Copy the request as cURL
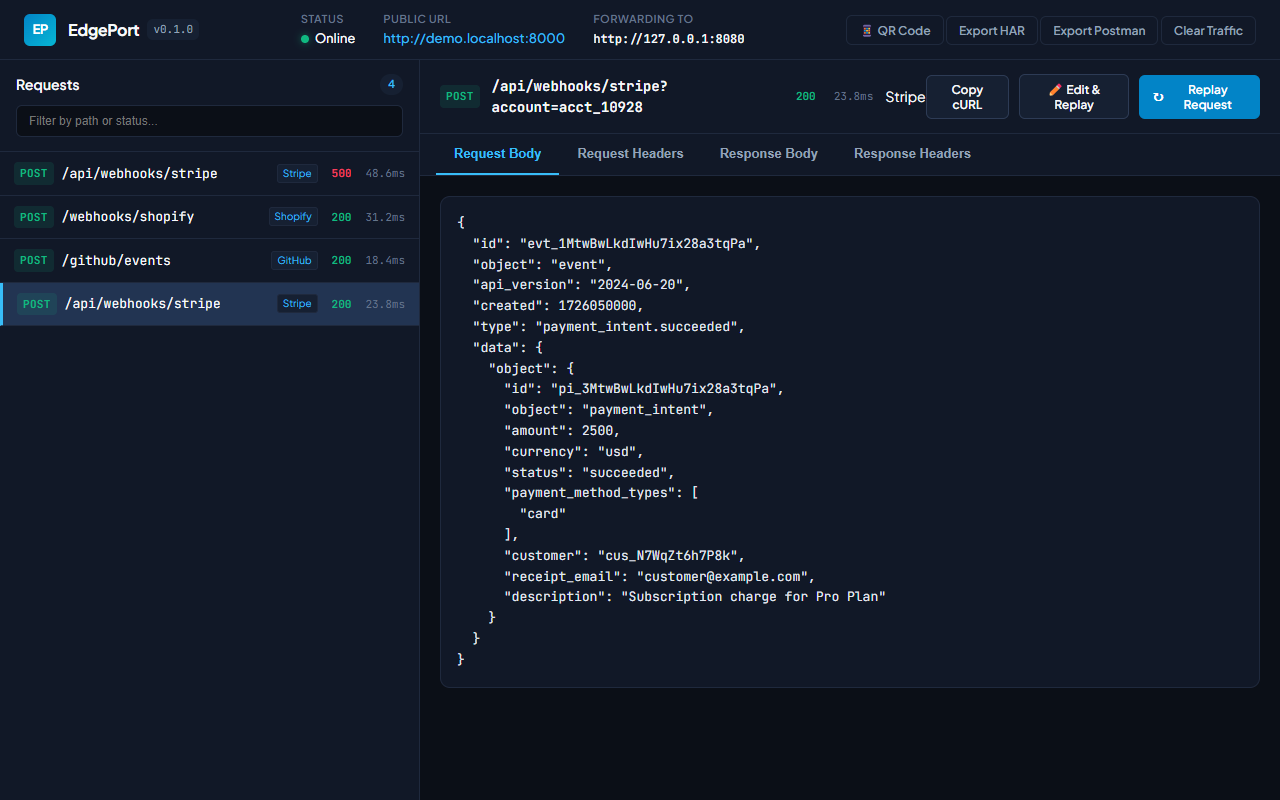The width and height of the screenshot is (1280, 800). pyautogui.click(x=967, y=97)
